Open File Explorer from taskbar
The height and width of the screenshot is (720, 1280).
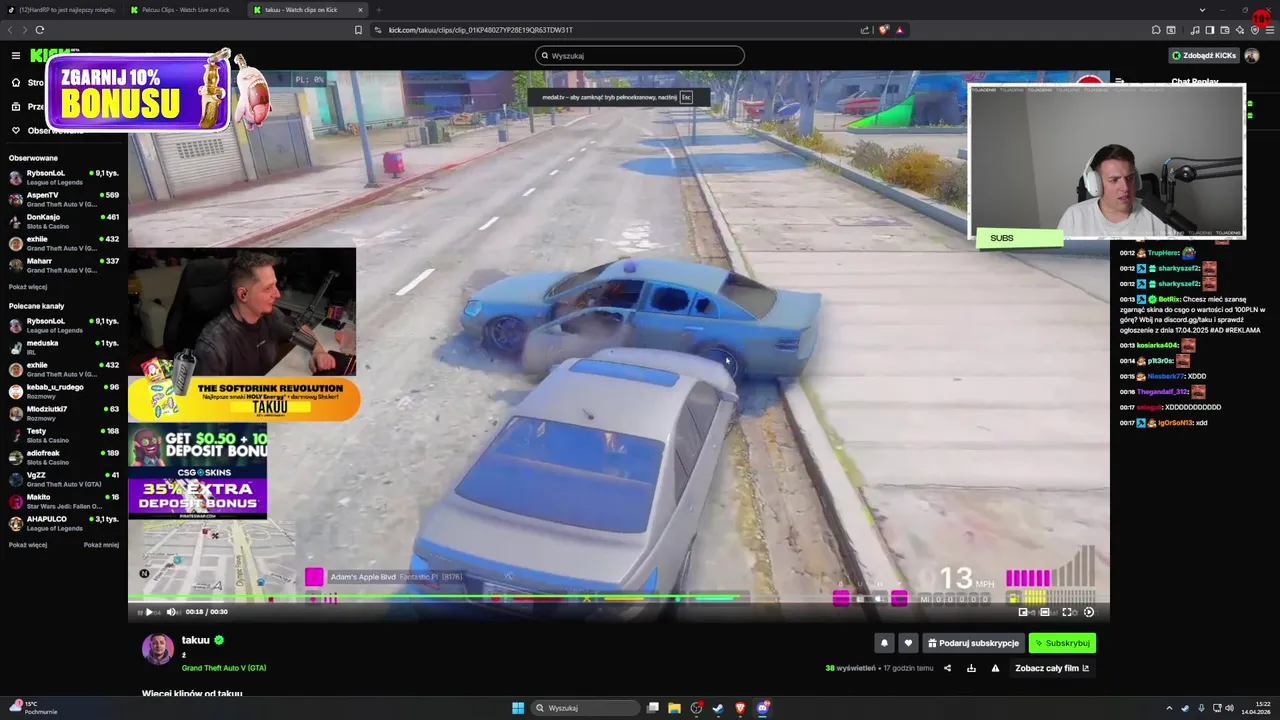(x=675, y=708)
